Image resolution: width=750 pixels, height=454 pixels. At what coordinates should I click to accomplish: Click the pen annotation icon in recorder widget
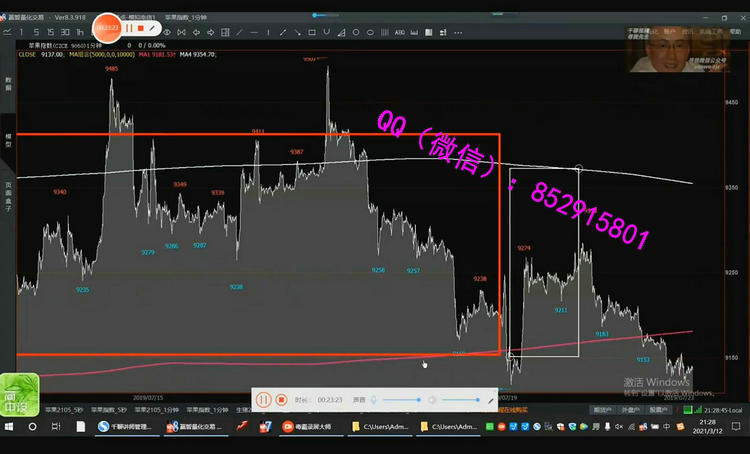coord(153,29)
